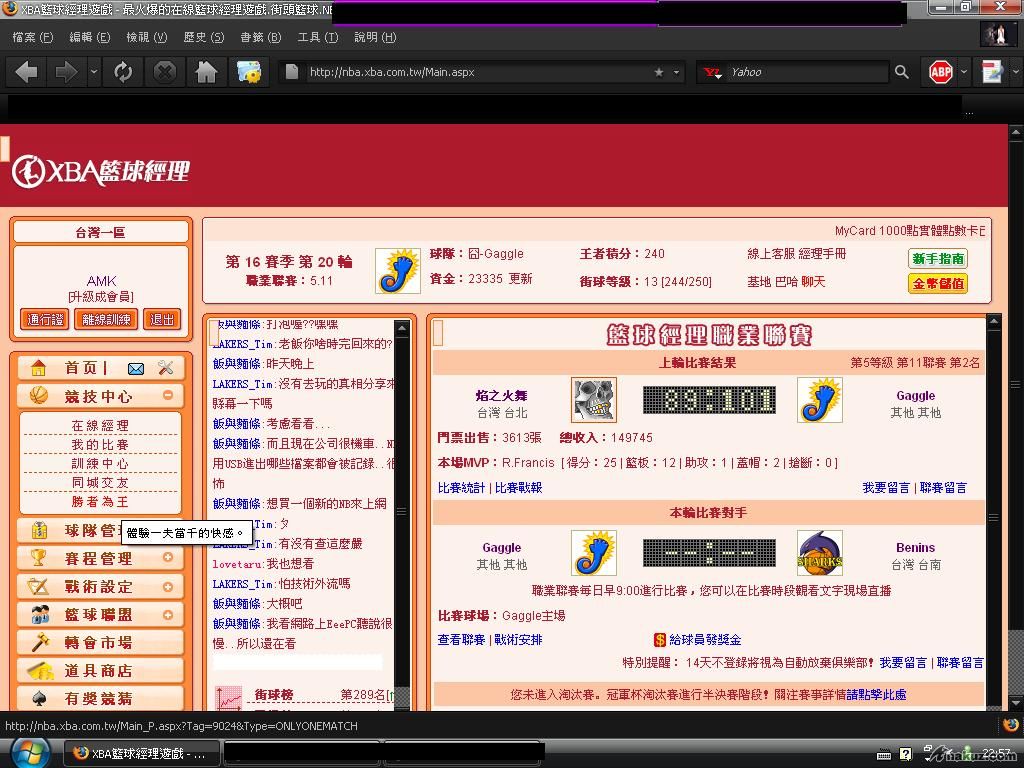This screenshot has height=768, width=1024.
Task: Click the Windows Start orb
Action: point(30,752)
